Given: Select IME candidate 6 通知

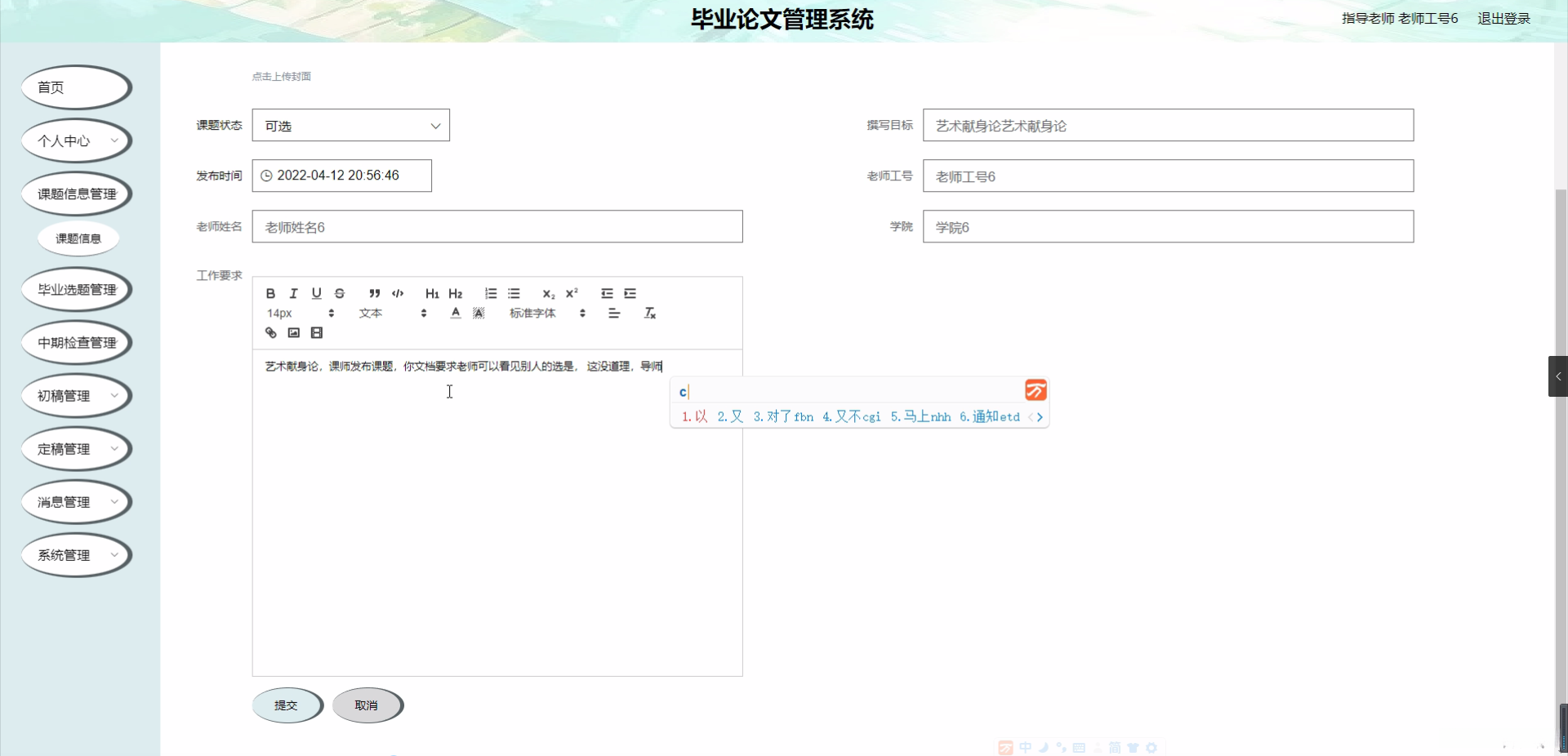Looking at the screenshot, I should pos(990,417).
